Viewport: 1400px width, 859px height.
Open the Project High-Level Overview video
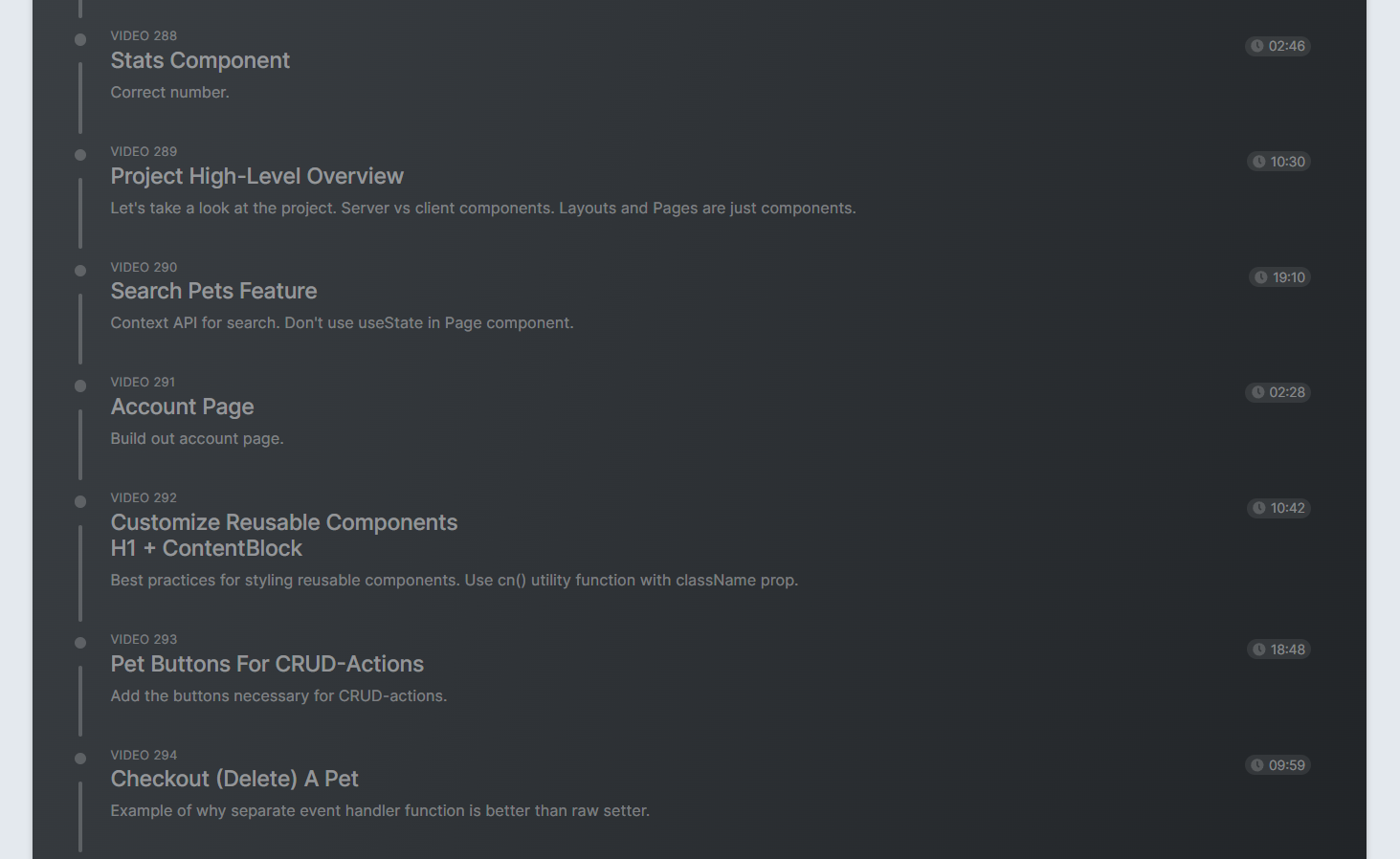[x=256, y=176]
